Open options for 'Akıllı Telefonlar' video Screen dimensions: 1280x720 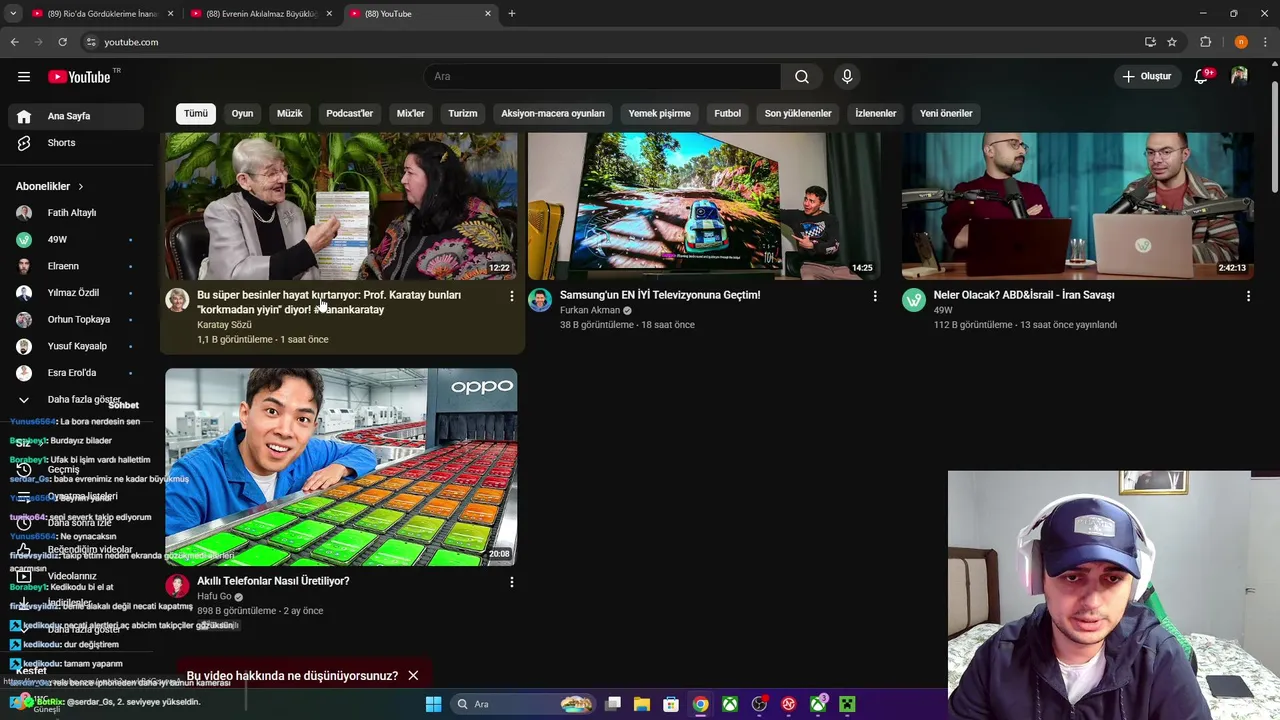pyautogui.click(x=511, y=582)
